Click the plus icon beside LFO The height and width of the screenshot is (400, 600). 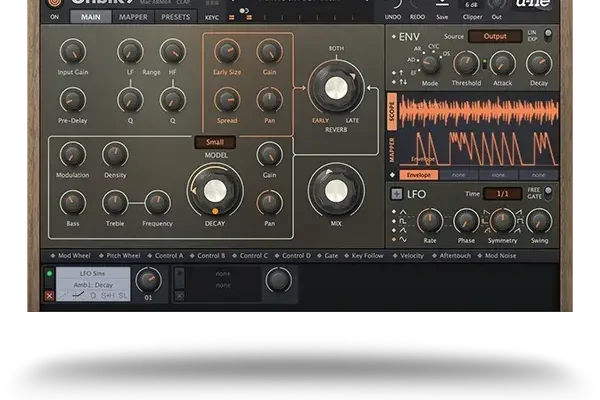point(396,194)
